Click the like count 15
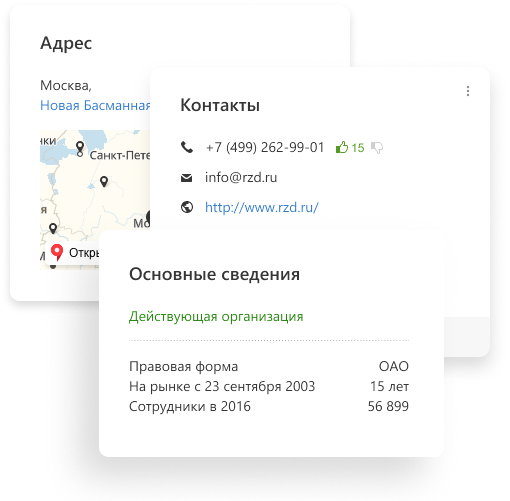 pos(358,148)
